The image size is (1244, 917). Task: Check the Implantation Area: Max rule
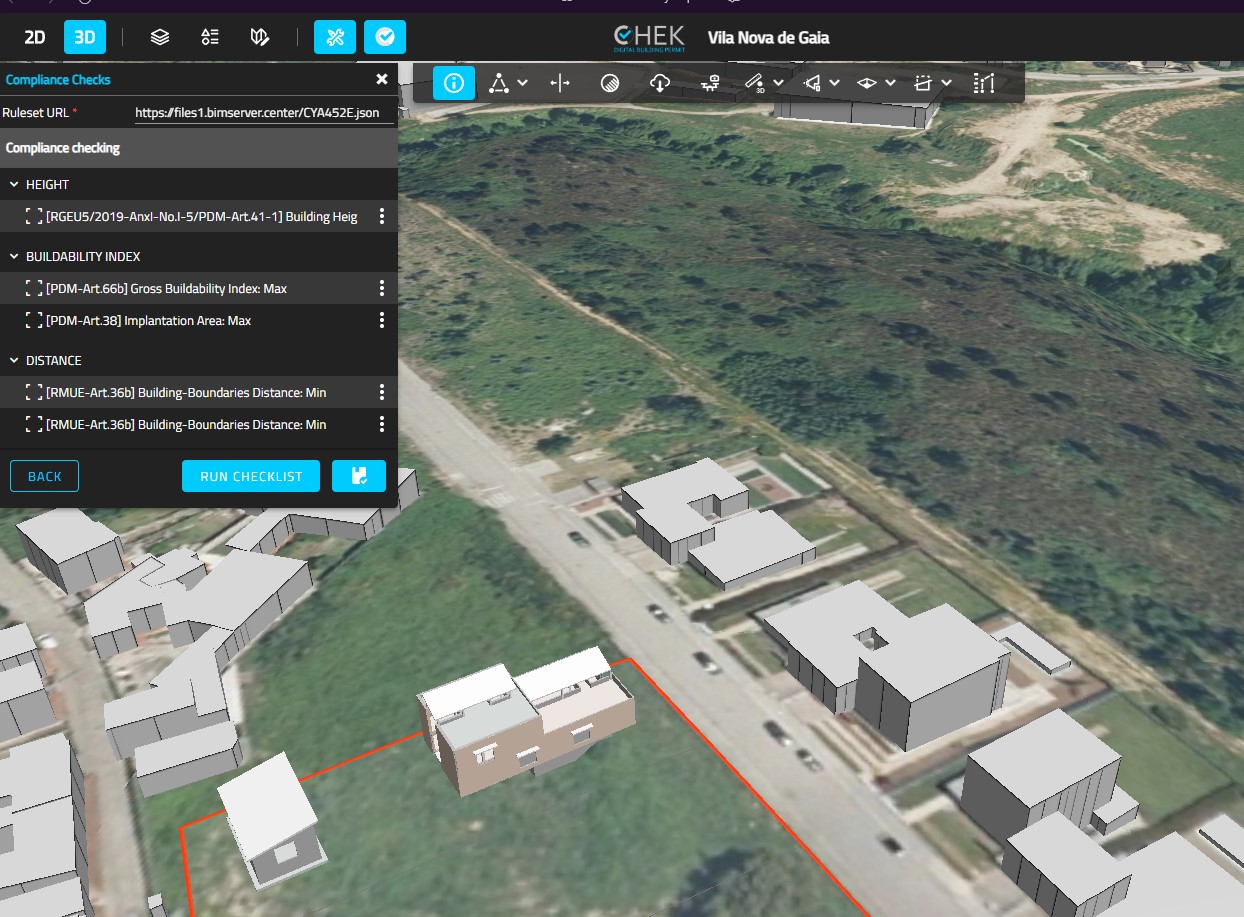(x=34, y=321)
